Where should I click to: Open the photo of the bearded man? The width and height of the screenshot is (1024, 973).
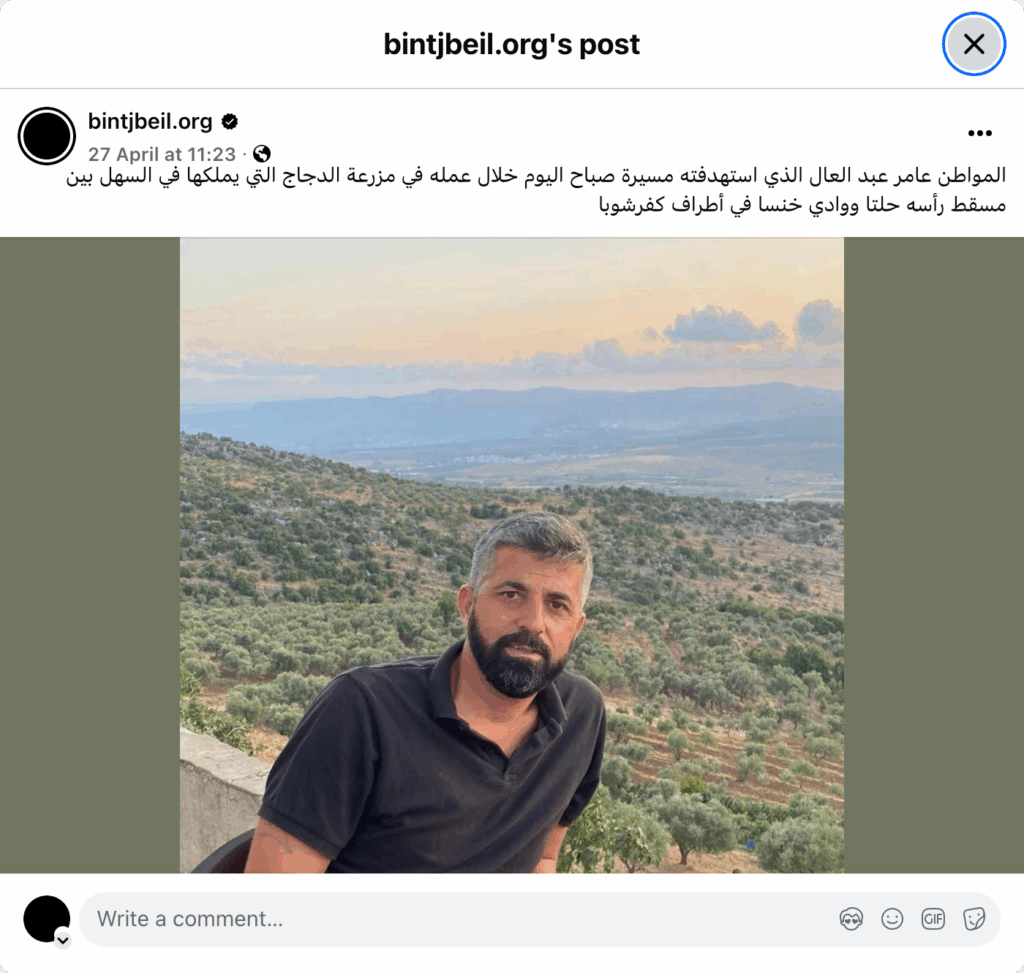pyautogui.click(x=512, y=555)
